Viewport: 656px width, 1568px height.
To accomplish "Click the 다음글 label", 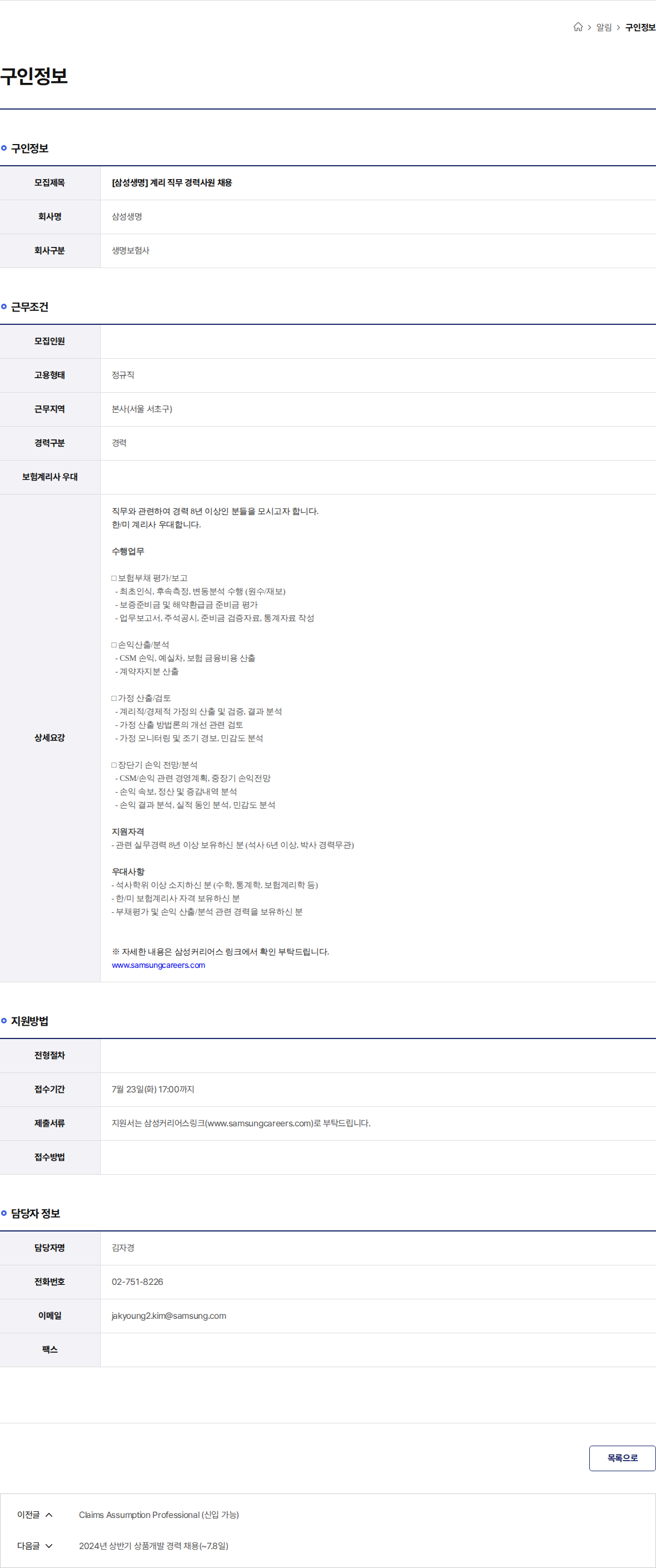I will pyautogui.click(x=28, y=1546).
